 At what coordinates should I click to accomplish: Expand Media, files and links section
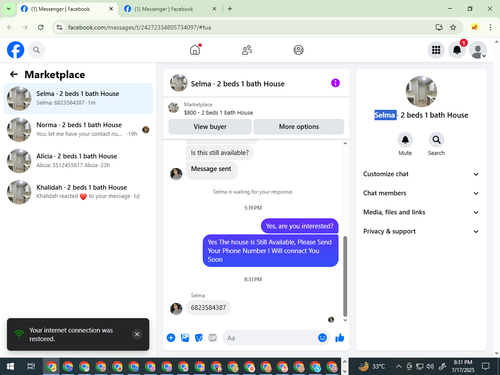pos(421,212)
